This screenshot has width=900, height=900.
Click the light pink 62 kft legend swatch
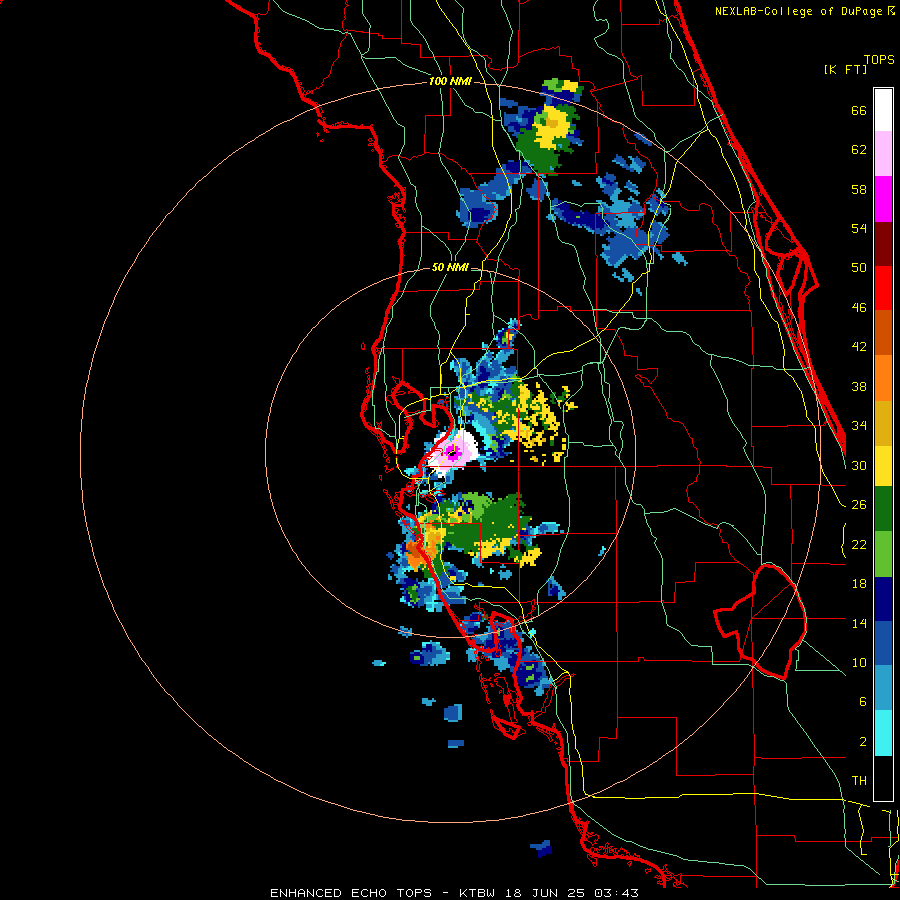883,153
